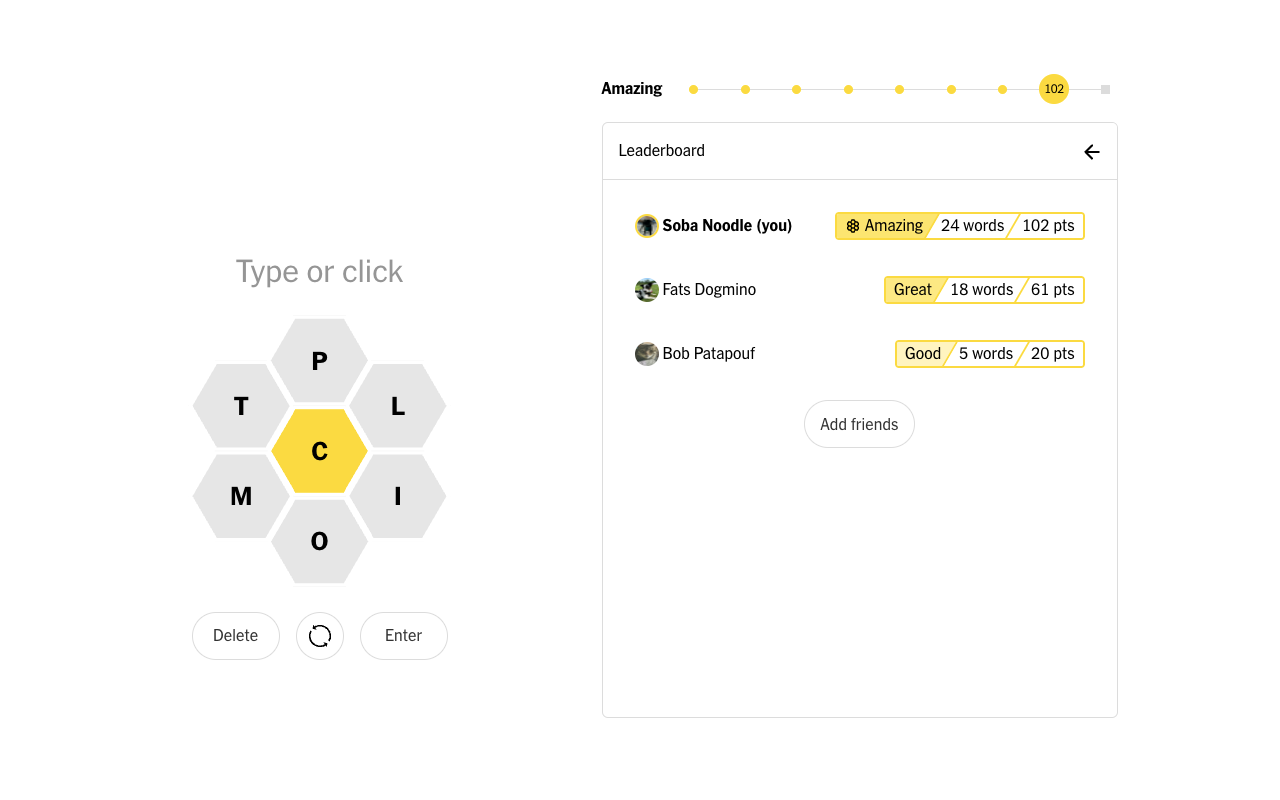Click Fats Dogmino's avatar picture
Viewport: 1280px width, 800px height.
pyautogui.click(x=647, y=290)
